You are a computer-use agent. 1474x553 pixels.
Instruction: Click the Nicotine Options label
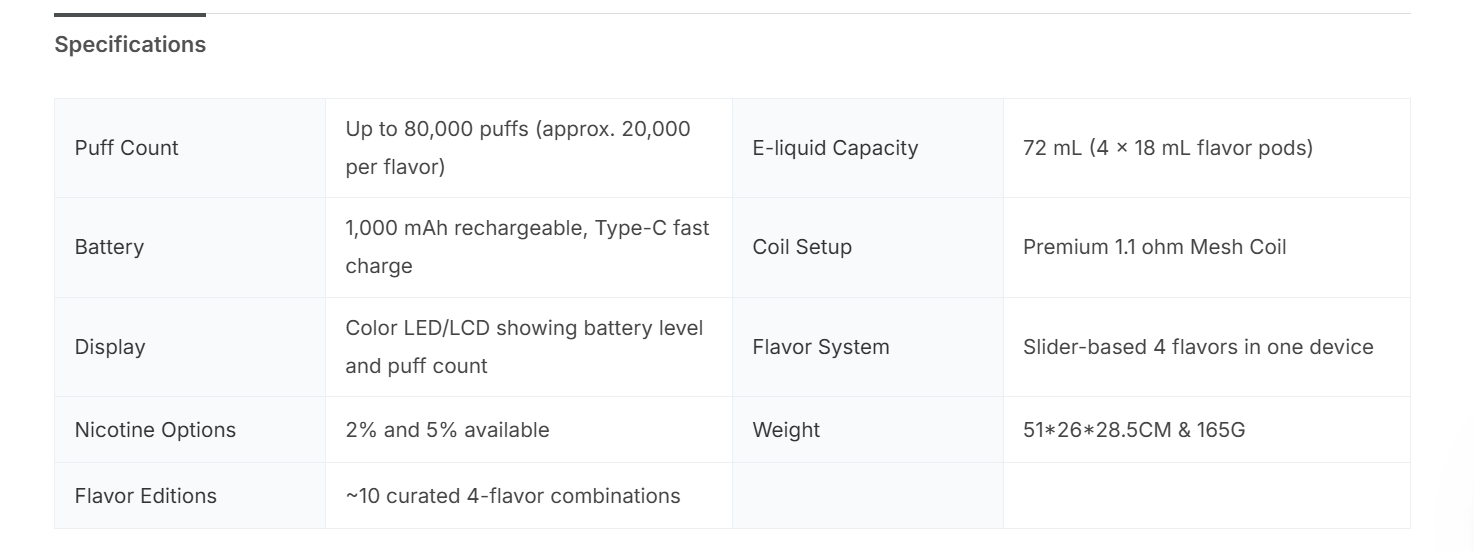[x=155, y=430]
